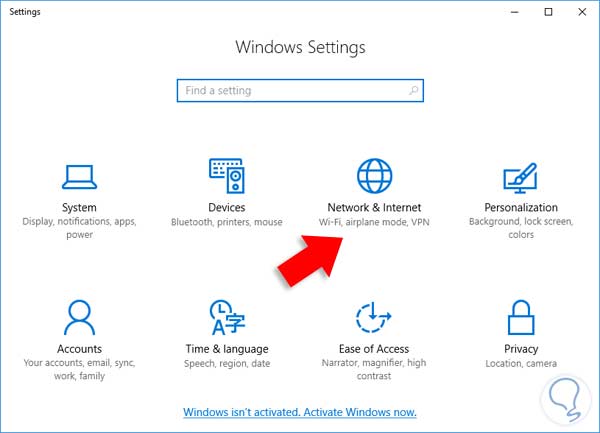This screenshot has width=600, height=433.
Task: Select the System label
Action: coord(79,208)
